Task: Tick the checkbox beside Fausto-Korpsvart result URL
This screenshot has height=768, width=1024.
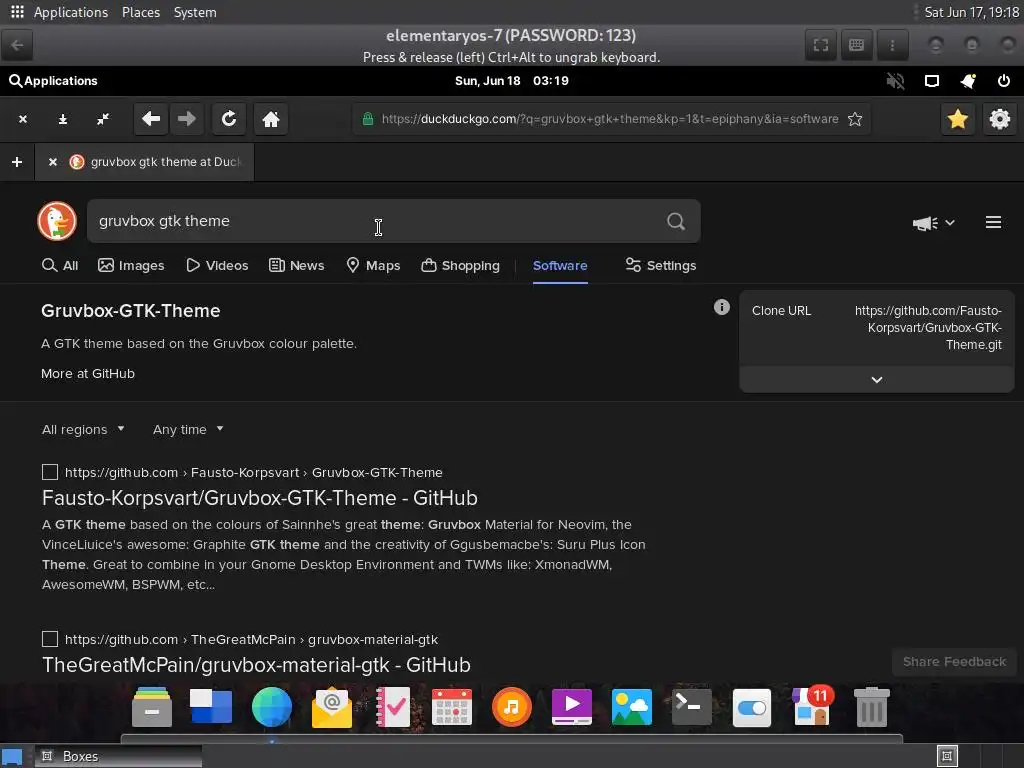Action: 50,472
